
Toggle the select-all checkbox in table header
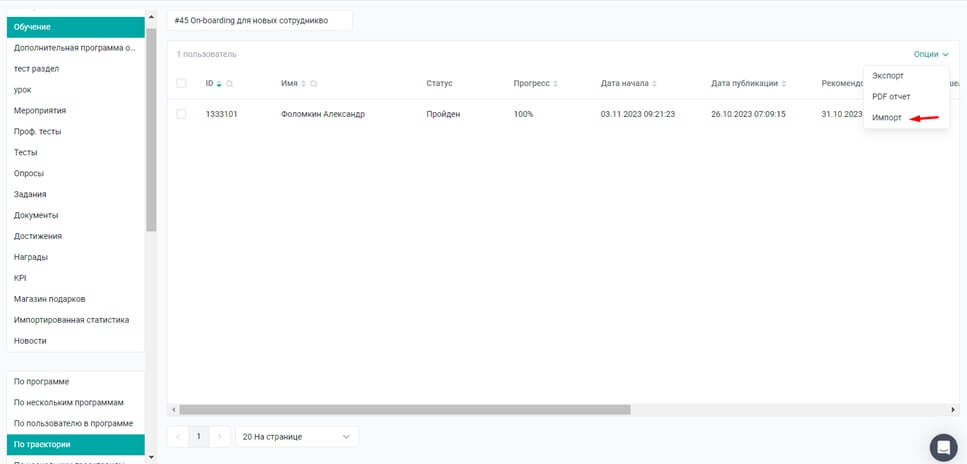[181, 83]
